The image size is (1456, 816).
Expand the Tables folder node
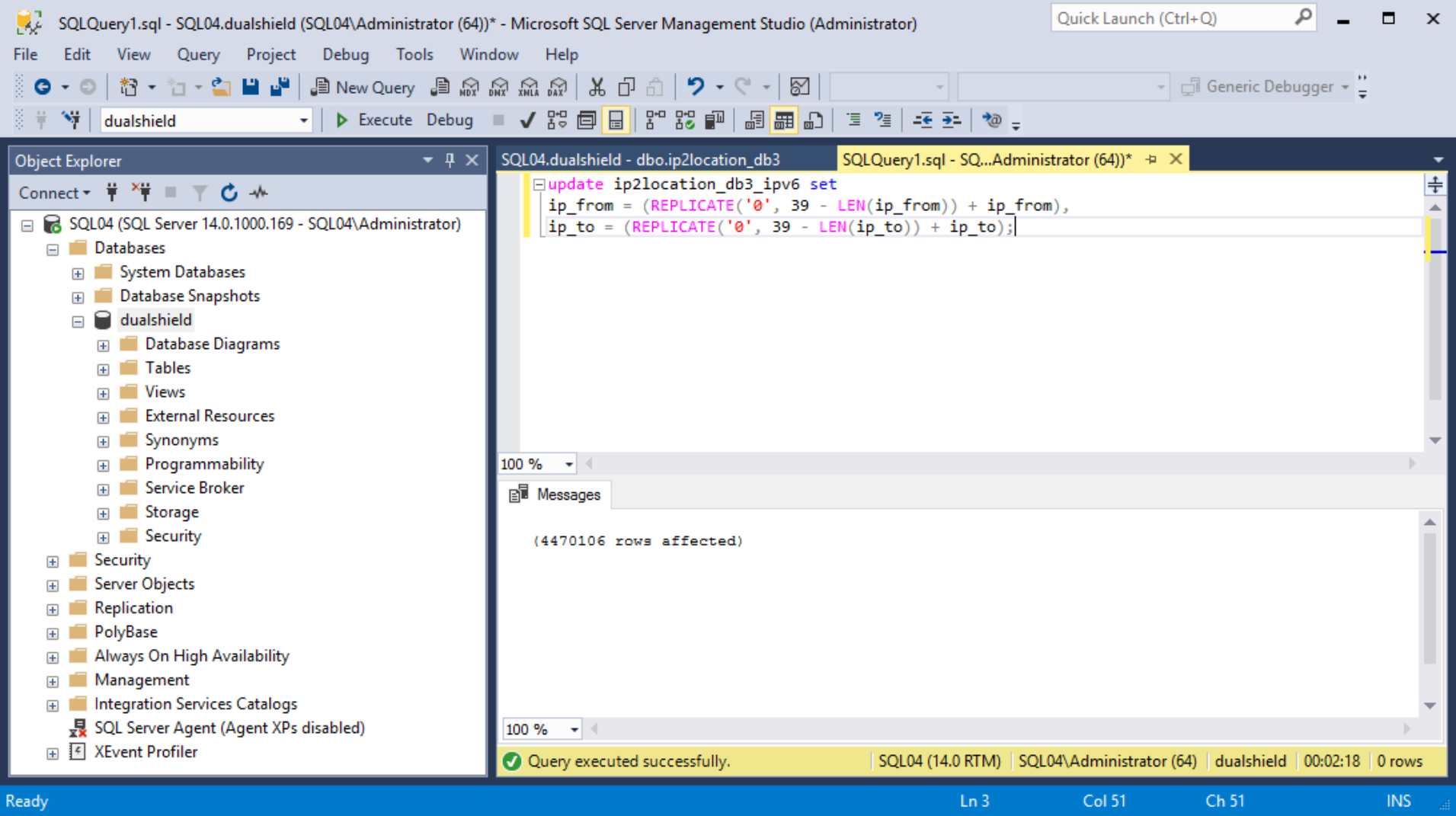[x=103, y=370]
